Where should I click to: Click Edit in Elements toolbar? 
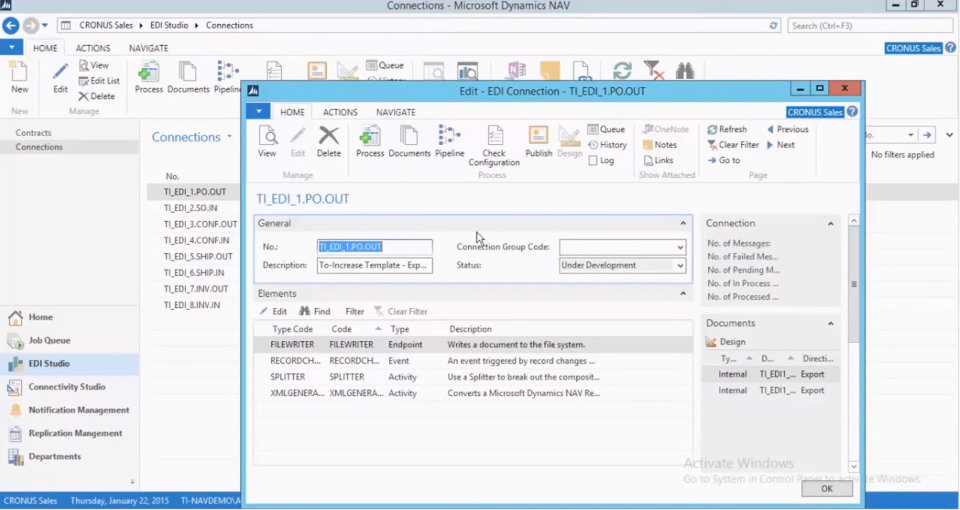[273, 312]
